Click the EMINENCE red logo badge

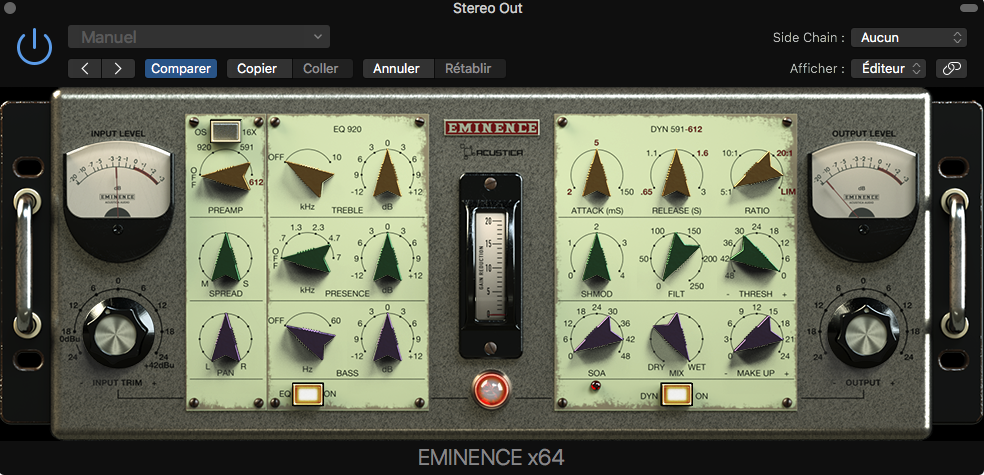click(491, 128)
